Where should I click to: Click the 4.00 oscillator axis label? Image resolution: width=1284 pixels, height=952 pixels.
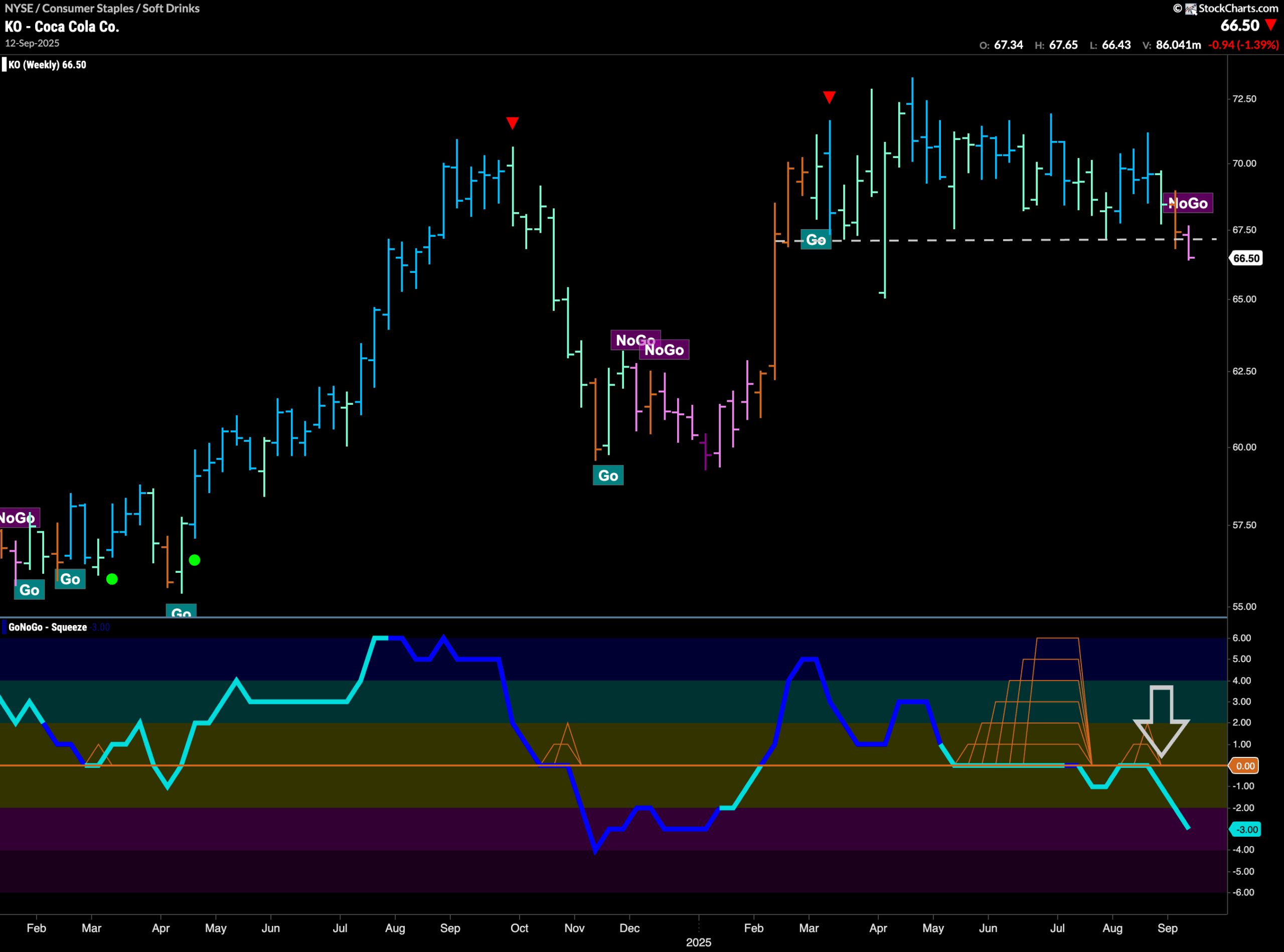[x=1242, y=681]
